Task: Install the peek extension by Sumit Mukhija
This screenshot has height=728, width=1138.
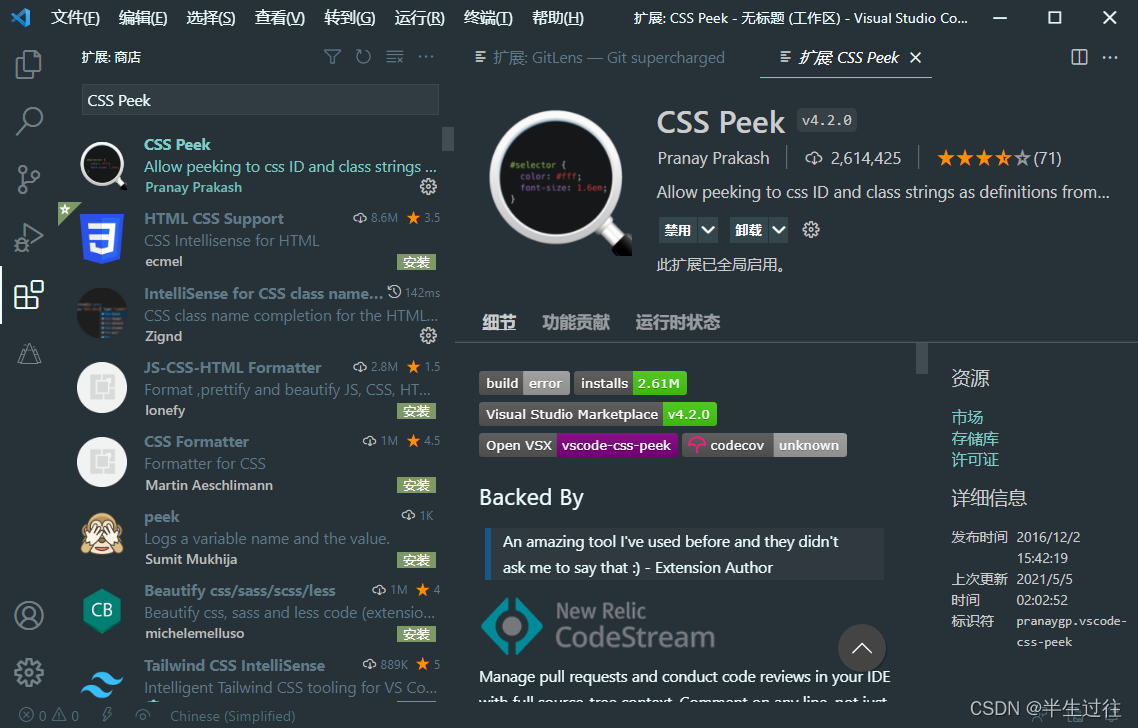Action: coord(417,560)
